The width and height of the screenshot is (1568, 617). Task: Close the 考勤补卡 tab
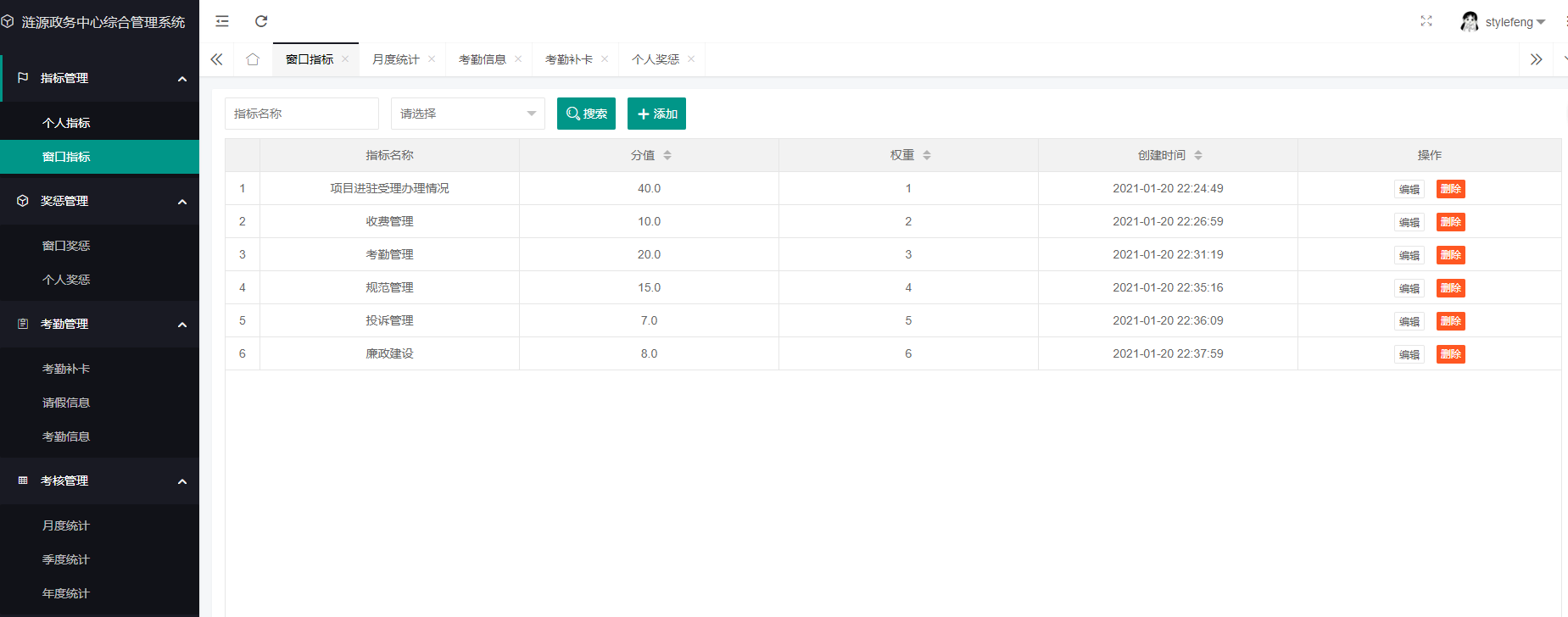click(605, 58)
